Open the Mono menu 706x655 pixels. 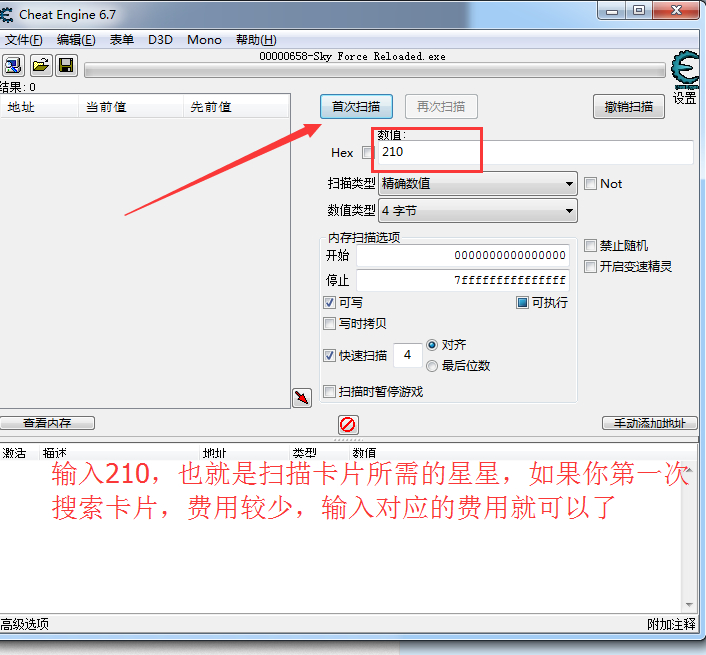click(x=204, y=40)
